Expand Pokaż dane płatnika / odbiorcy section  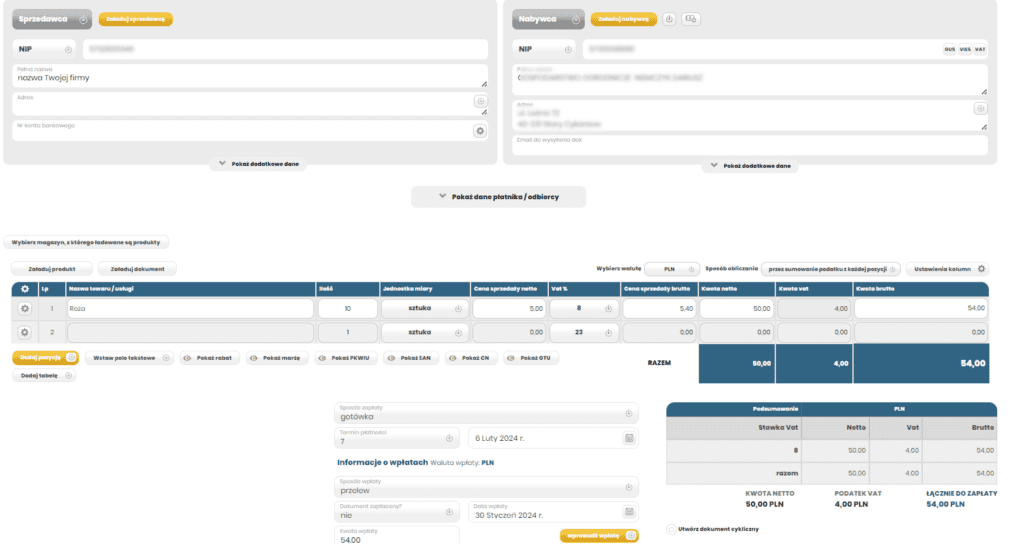[498, 197]
